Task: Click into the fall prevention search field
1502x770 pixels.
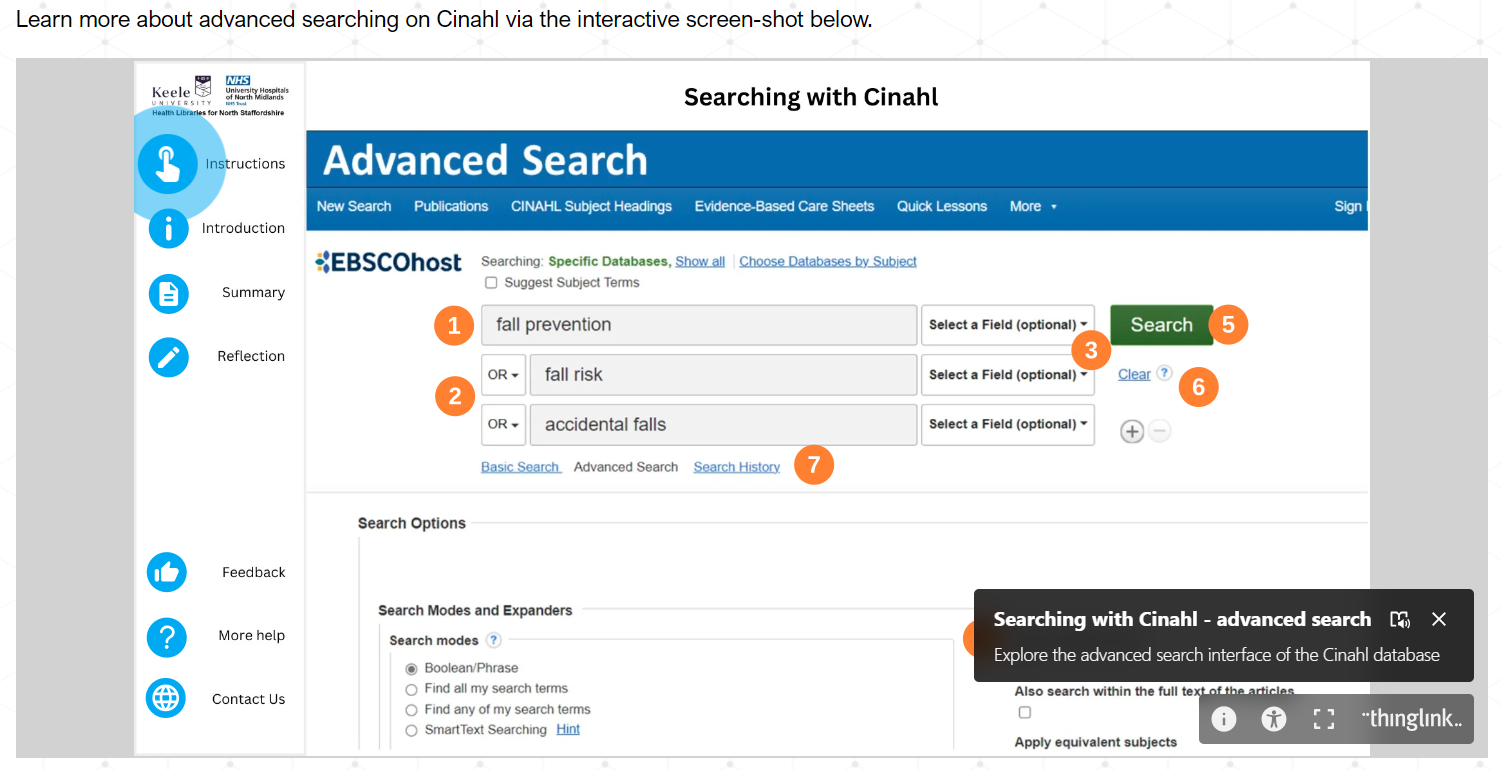Action: click(x=699, y=325)
